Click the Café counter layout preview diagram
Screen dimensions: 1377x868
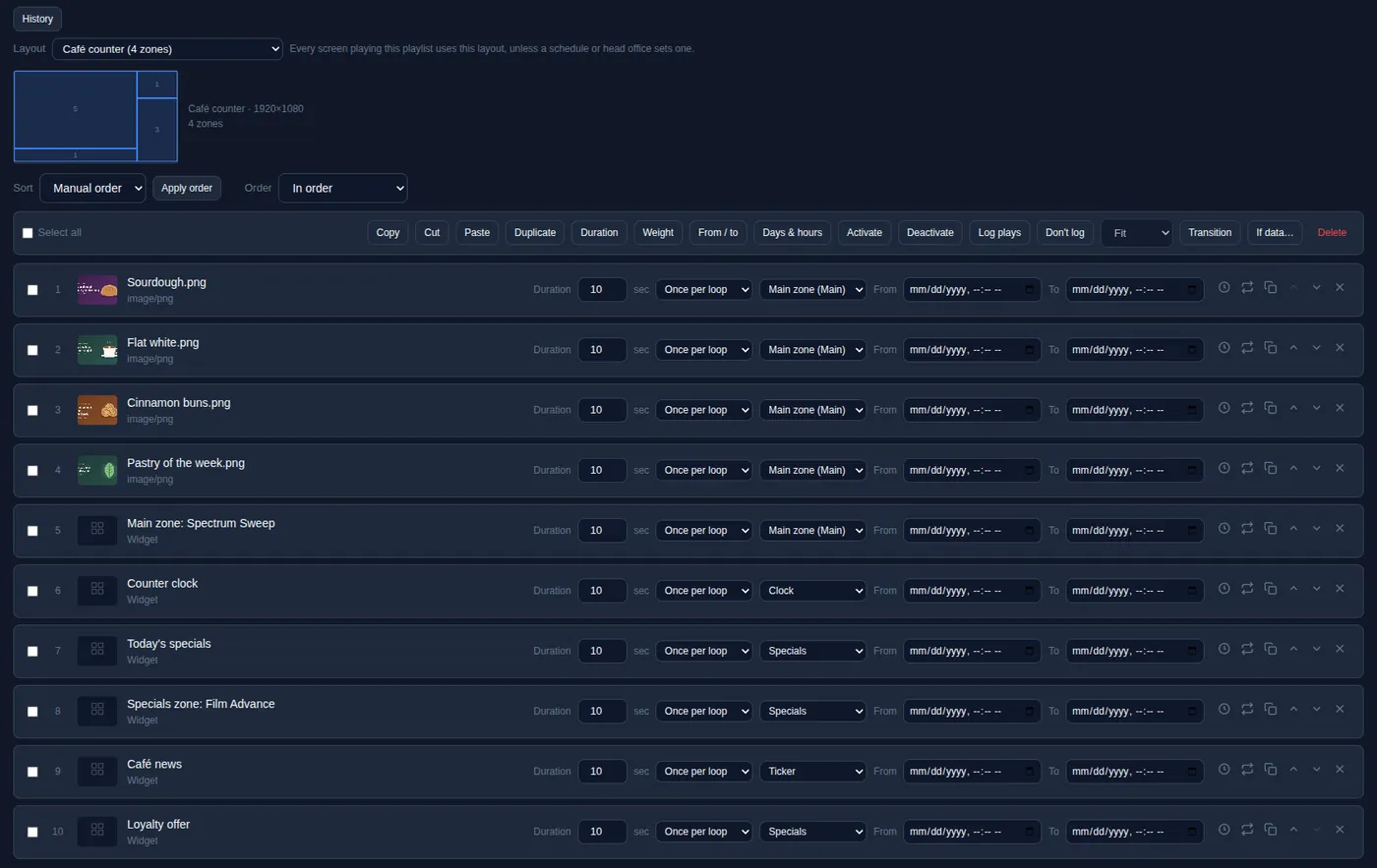click(x=95, y=116)
